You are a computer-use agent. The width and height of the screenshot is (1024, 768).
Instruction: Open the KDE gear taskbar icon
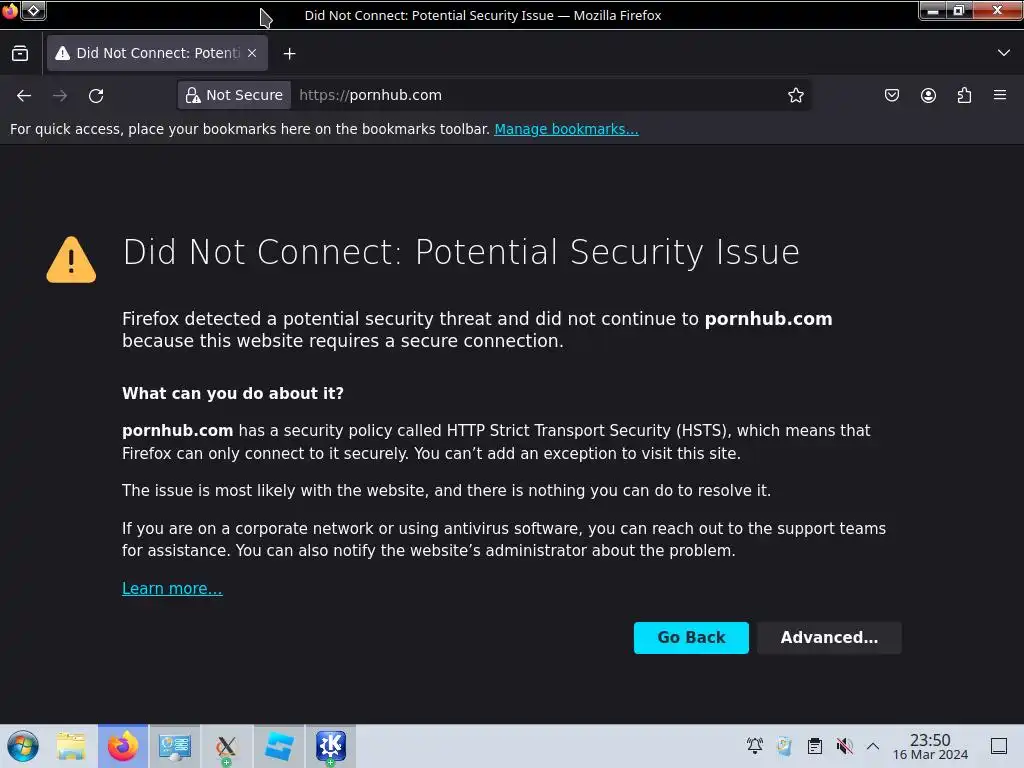[x=330, y=746]
